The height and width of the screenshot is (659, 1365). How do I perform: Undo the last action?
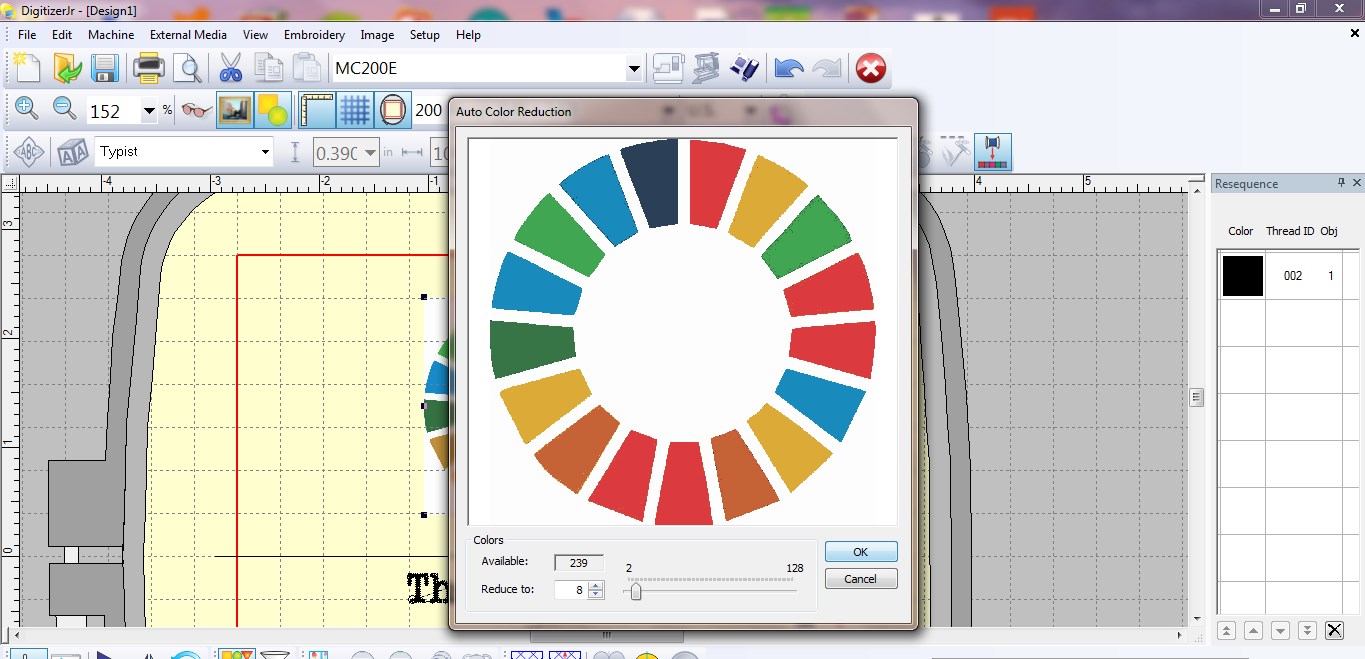tap(788, 69)
